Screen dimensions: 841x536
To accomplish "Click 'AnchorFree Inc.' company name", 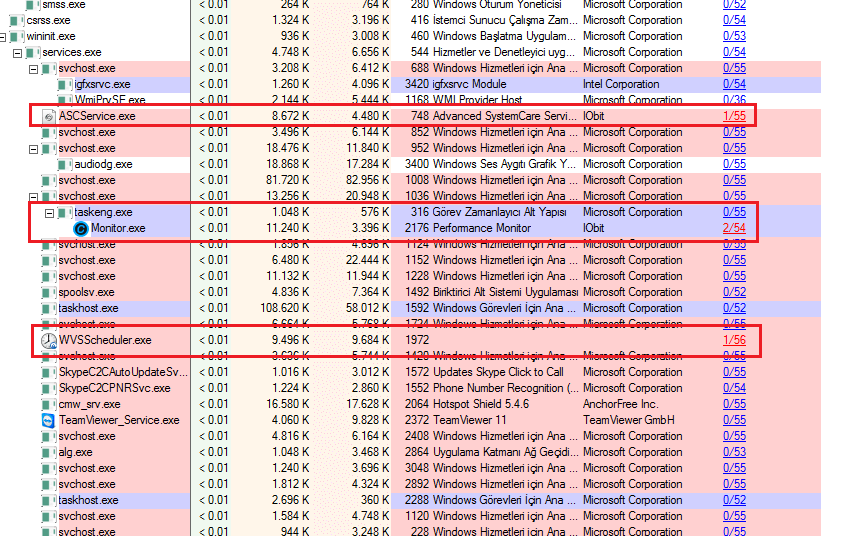I will [x=621, y=404].
